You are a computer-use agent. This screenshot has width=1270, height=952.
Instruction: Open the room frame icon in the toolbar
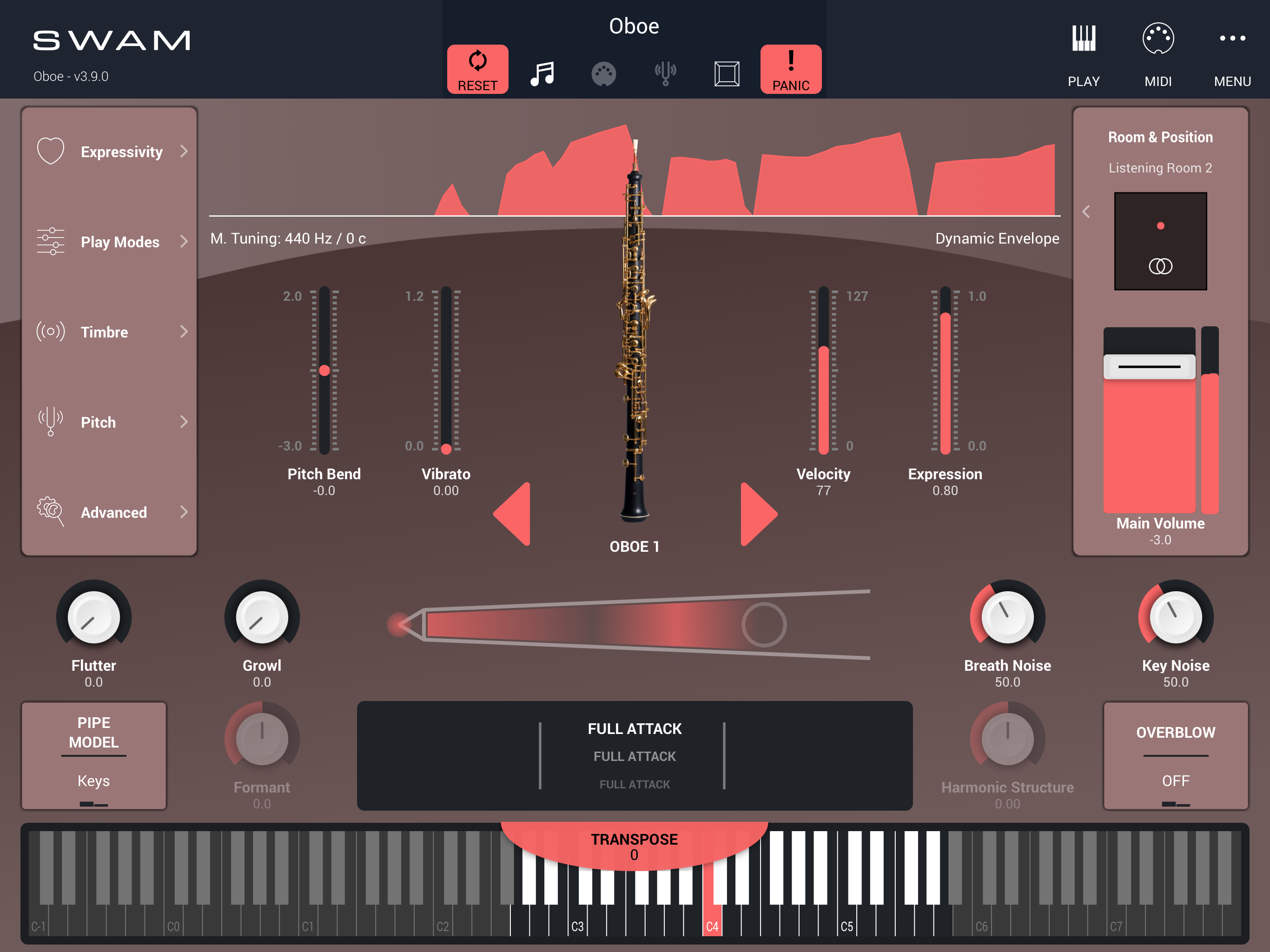point(726,73)
